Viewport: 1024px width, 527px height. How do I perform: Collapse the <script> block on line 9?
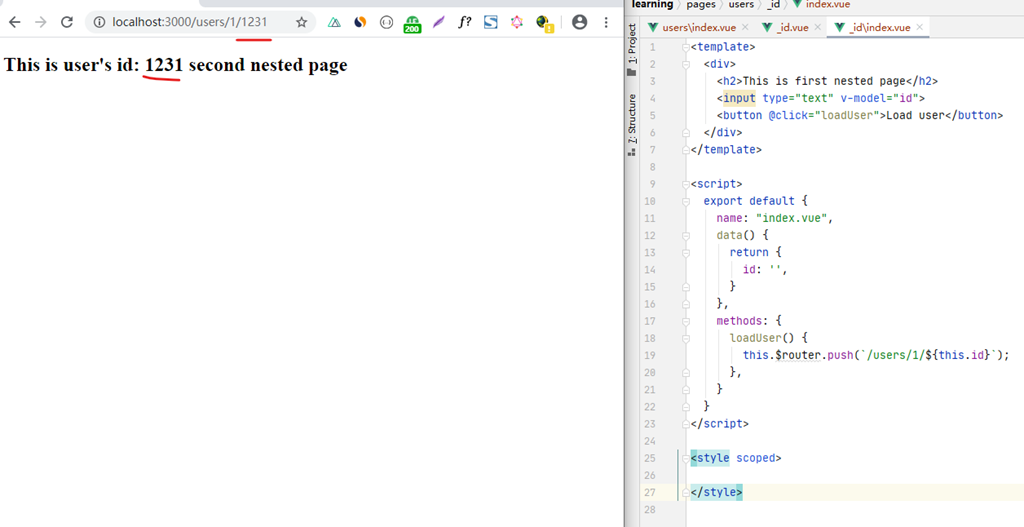click(x=686, y=184)
